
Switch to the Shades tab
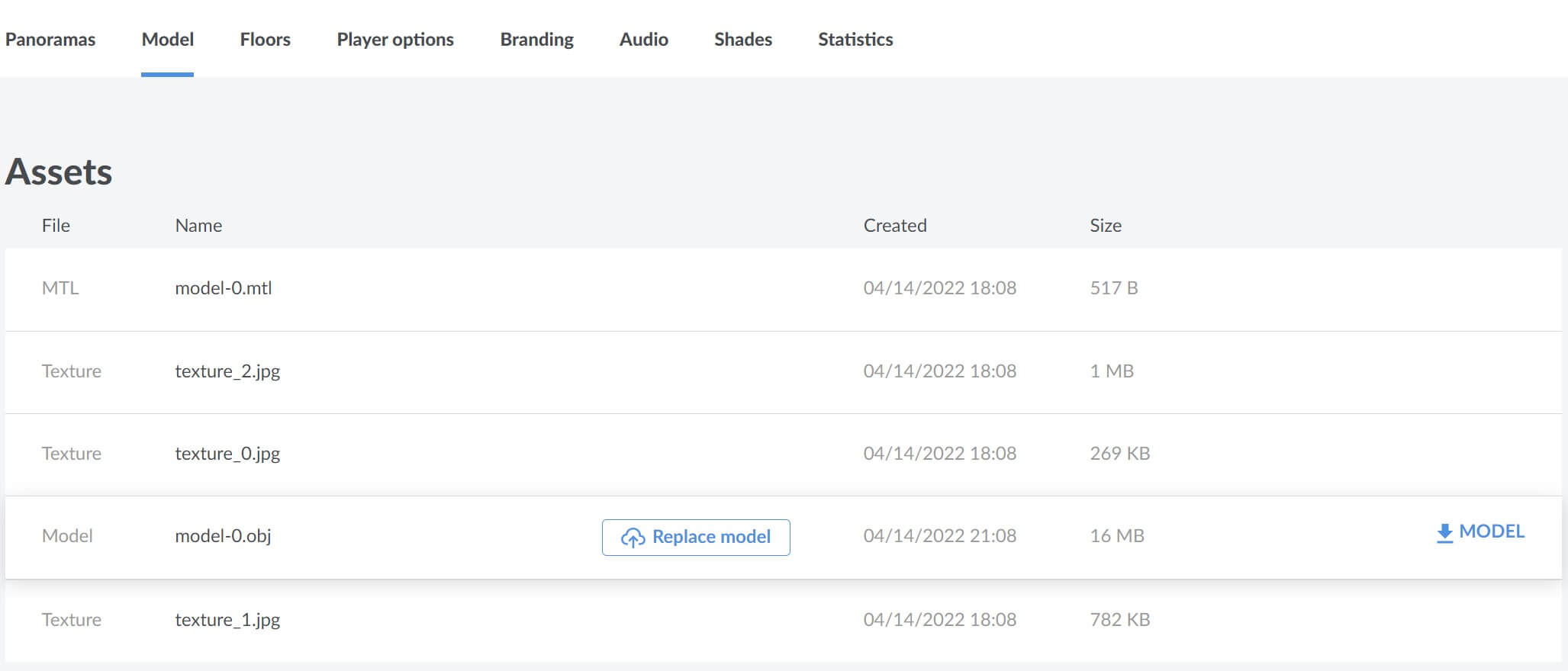(x=743, y=40)
